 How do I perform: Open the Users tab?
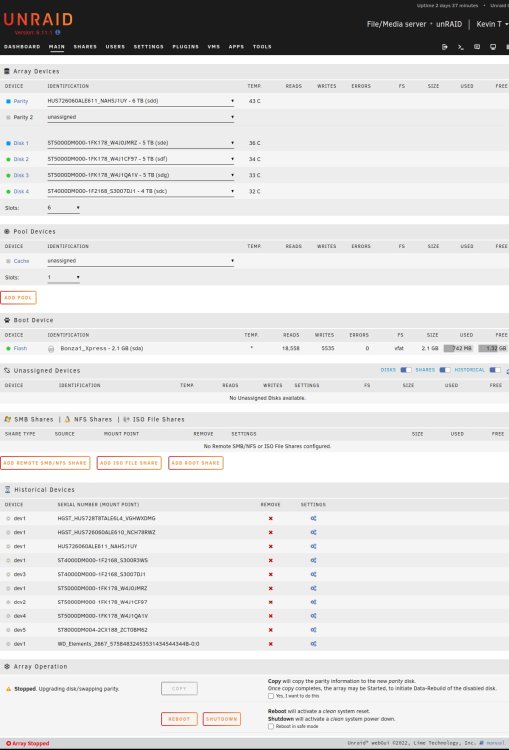coord(115,47)
